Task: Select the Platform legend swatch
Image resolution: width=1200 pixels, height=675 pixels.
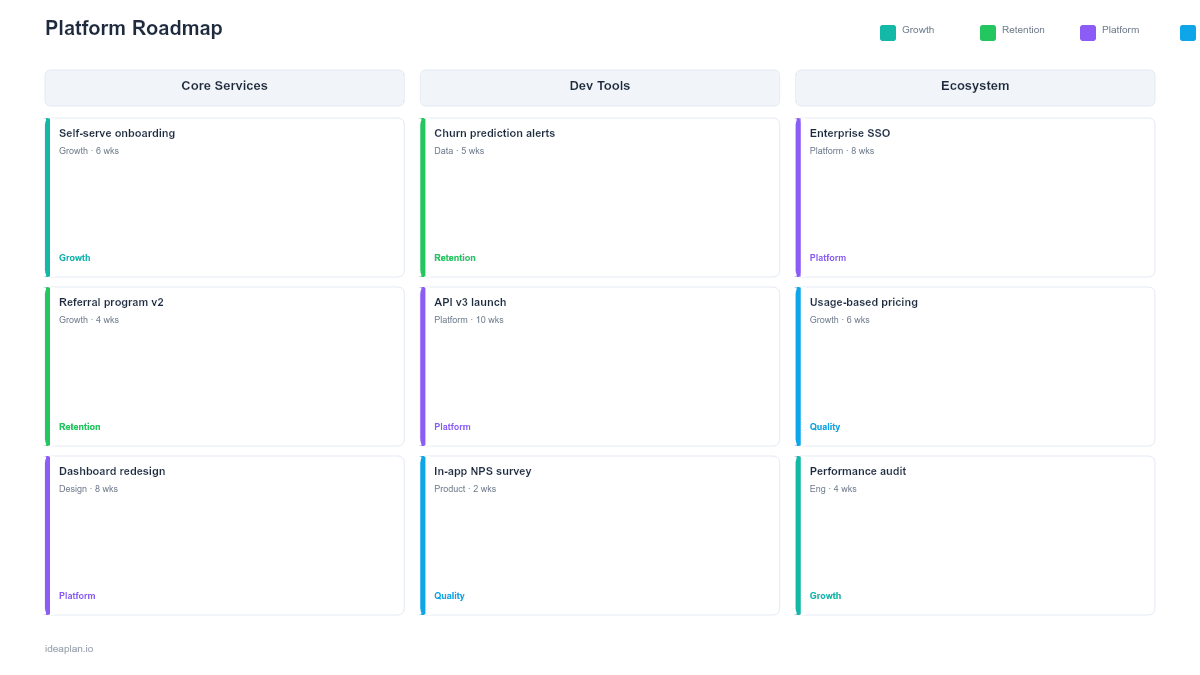Action: click(x=1086, y=32)
